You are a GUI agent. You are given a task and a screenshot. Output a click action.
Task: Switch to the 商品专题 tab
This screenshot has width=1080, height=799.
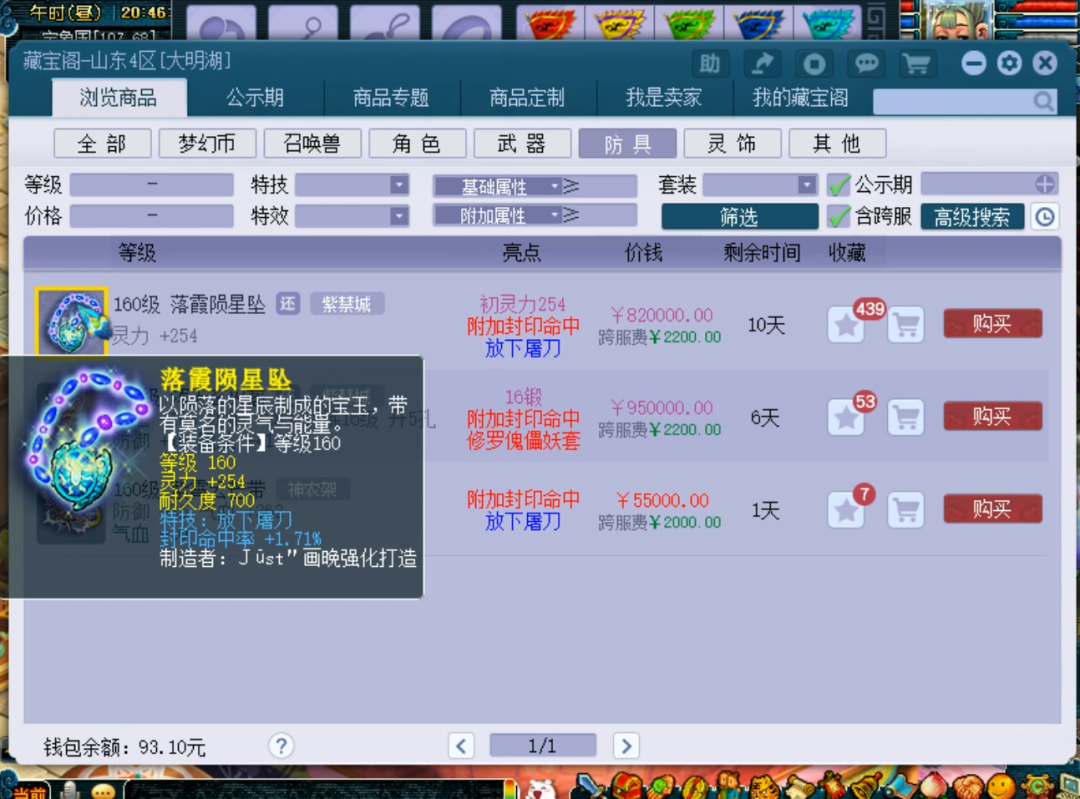tap(391, 98)
